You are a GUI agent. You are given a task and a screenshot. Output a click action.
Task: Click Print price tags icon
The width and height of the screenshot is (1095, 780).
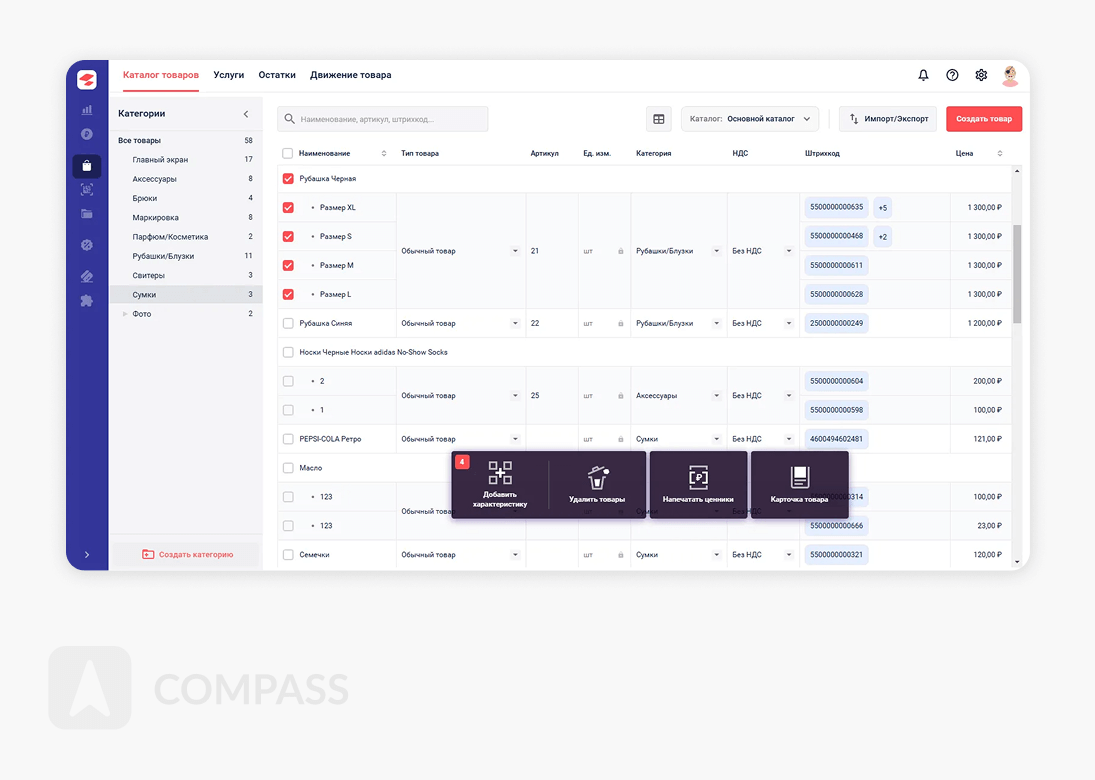point(698,478)
